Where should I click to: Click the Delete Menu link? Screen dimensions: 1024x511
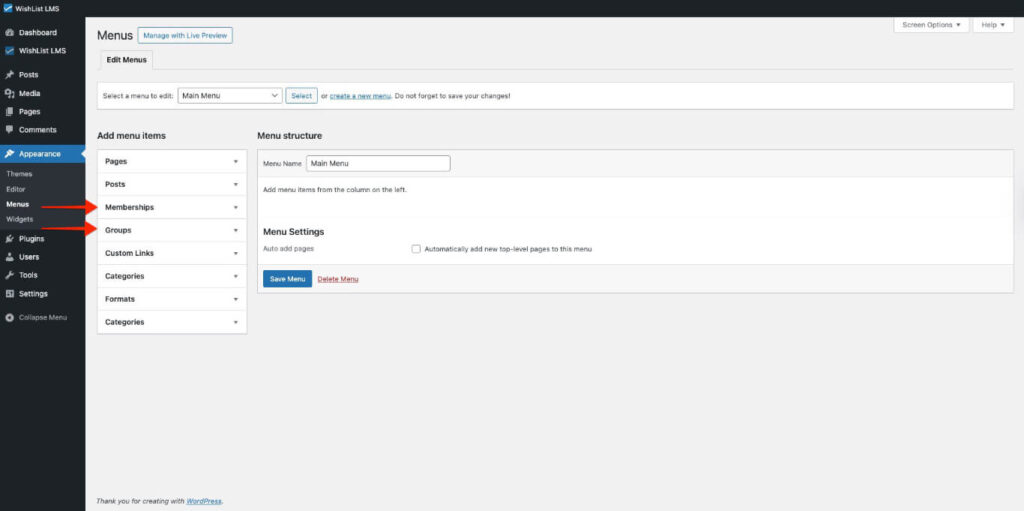tap(338, 279)
